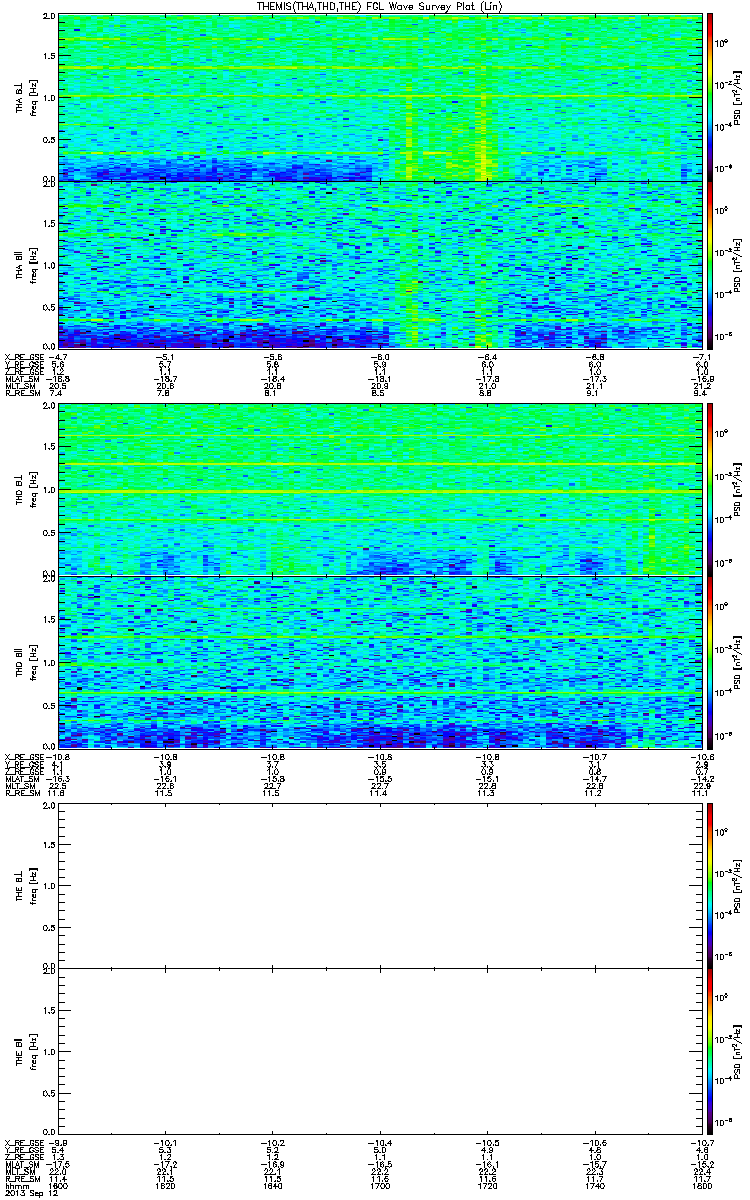Click the 1600 time tick label
The image size is (750, 1200).
click(x=58, y=1186)
